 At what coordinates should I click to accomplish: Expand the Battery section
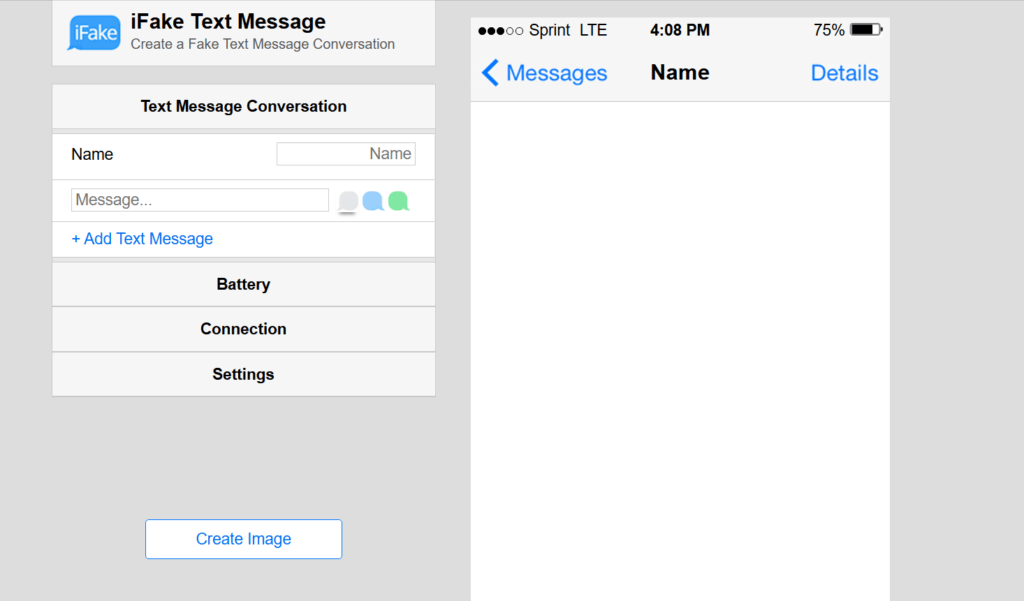[x=244, y=284]
